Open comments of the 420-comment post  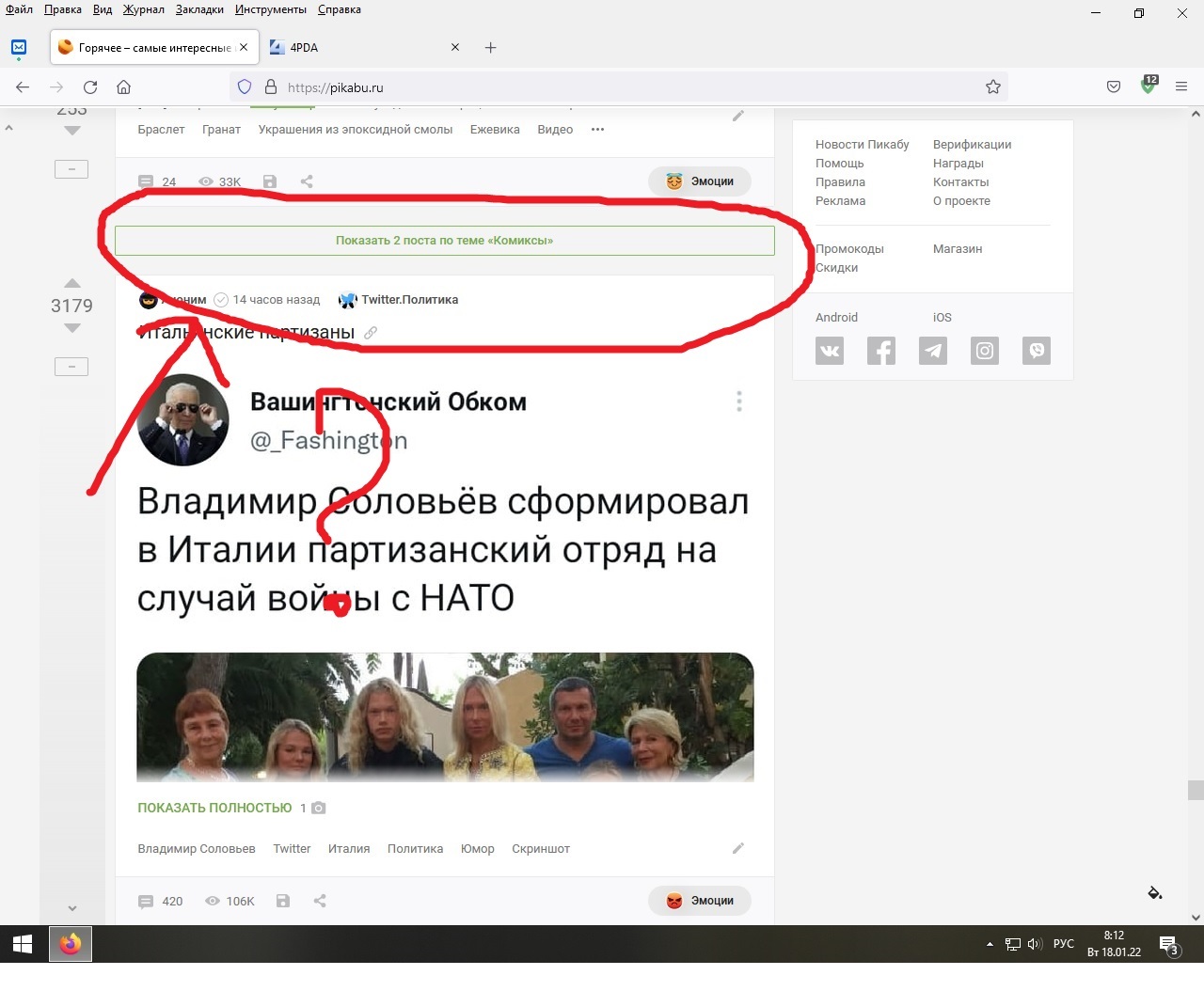point(161,901)
